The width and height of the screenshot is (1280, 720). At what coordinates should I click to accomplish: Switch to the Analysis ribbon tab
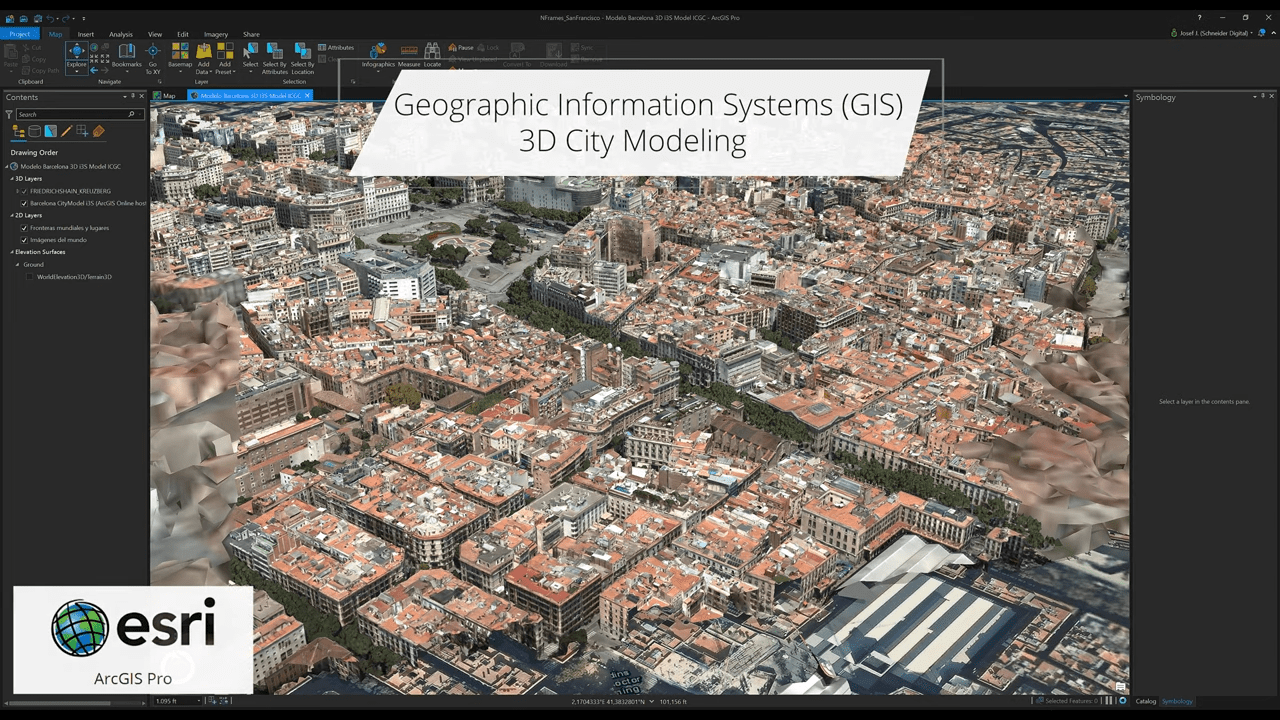(121, 34)
